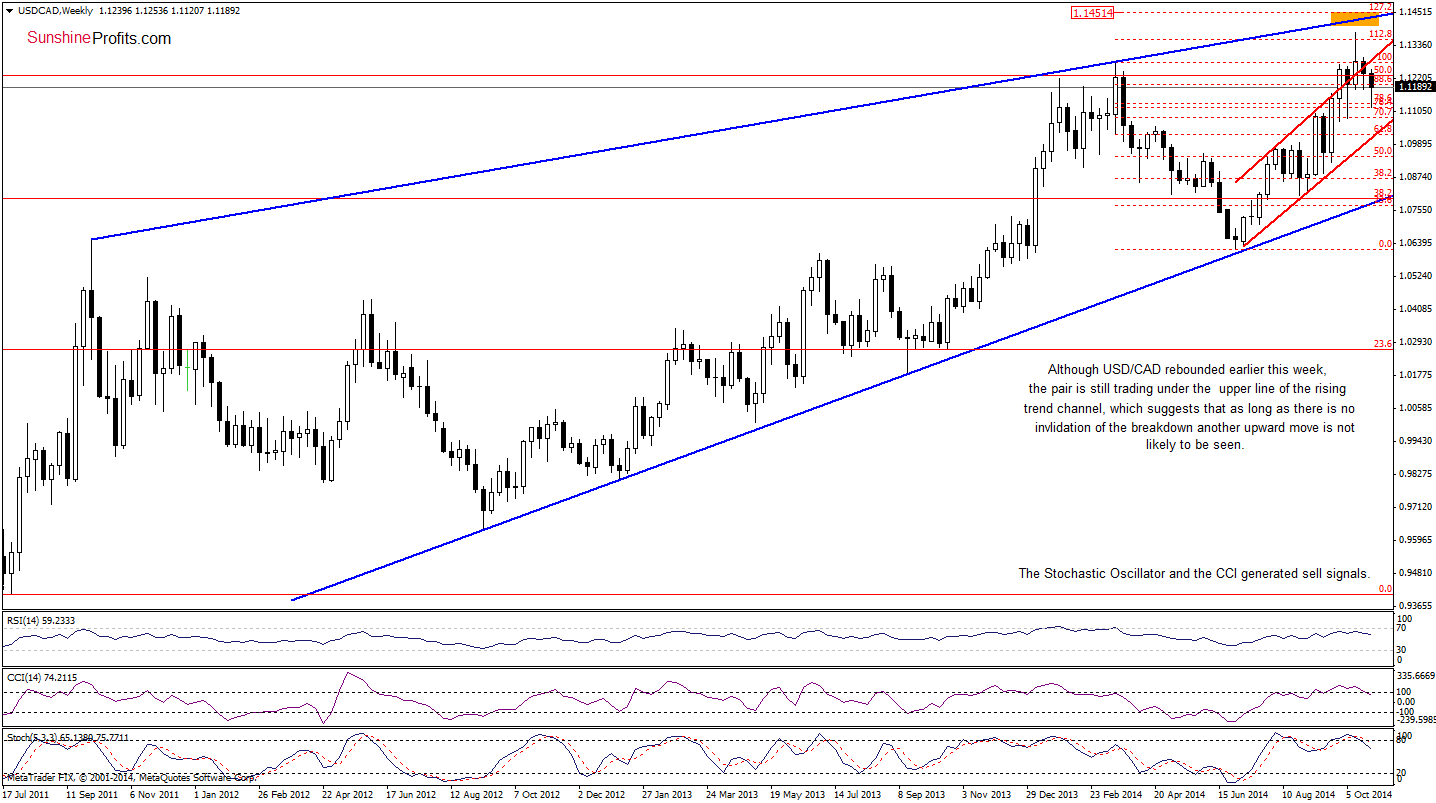Click the 3 Nov 2013 date label
Image resolution: width=1436 pixels, height=803 pixels.
pyautogui.click(x=987, y=793)
